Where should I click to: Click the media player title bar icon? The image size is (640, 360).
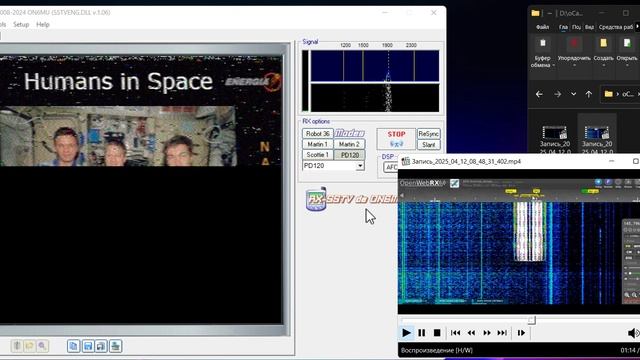click(405, 161)
